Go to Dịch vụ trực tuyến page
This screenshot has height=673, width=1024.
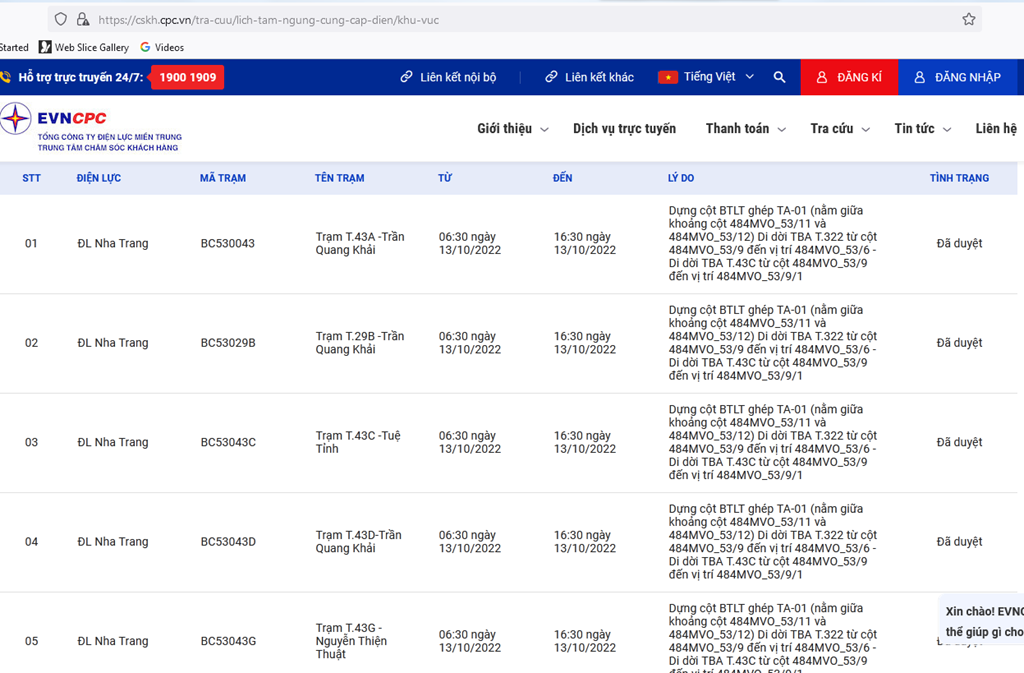[624, 129]
